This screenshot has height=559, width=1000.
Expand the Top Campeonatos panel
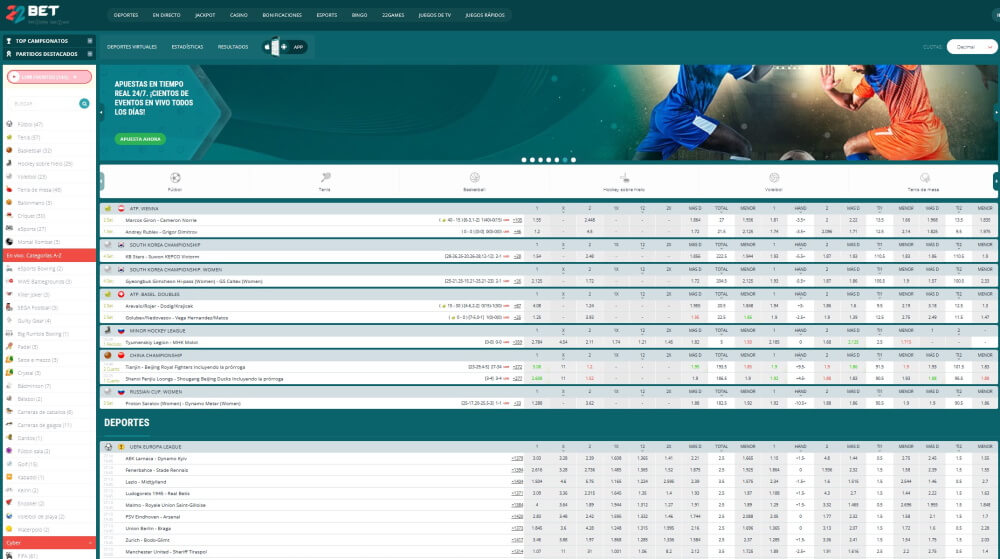(49, 41)
